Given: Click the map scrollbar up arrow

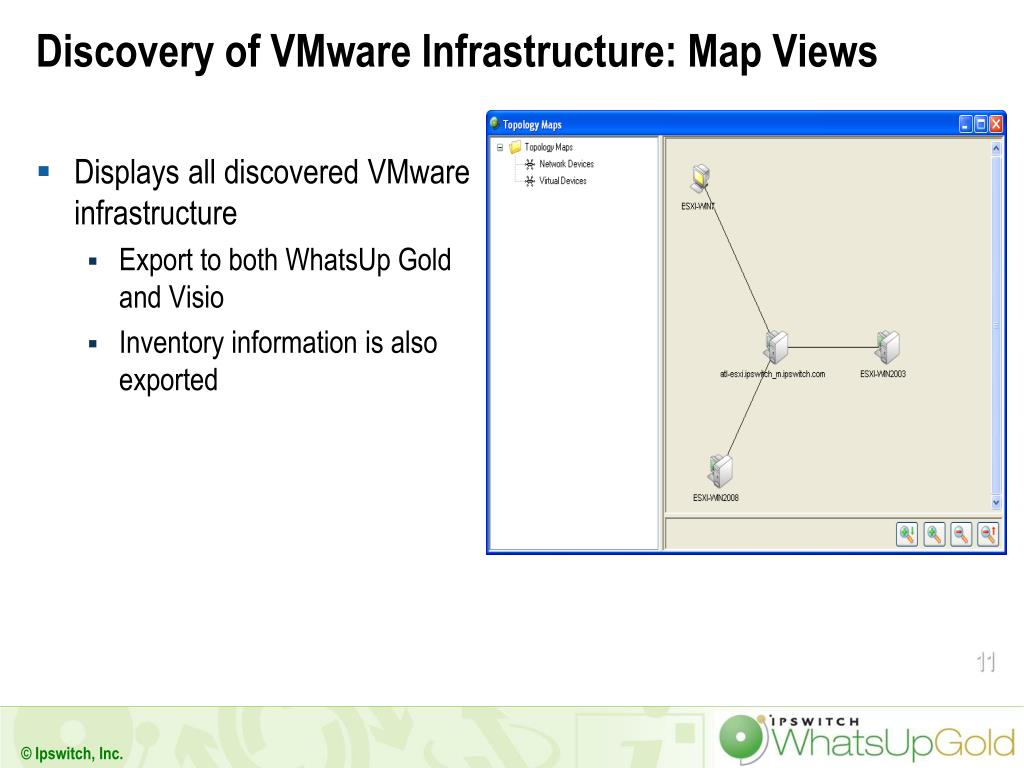Looking at the screenshot, I should [996, 148].
